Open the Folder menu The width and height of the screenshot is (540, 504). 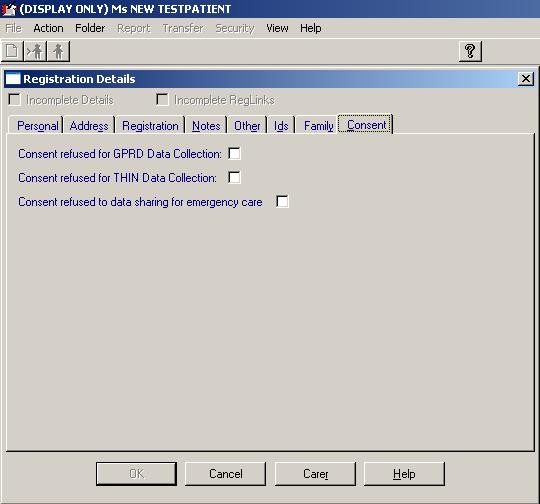point(90,28)
